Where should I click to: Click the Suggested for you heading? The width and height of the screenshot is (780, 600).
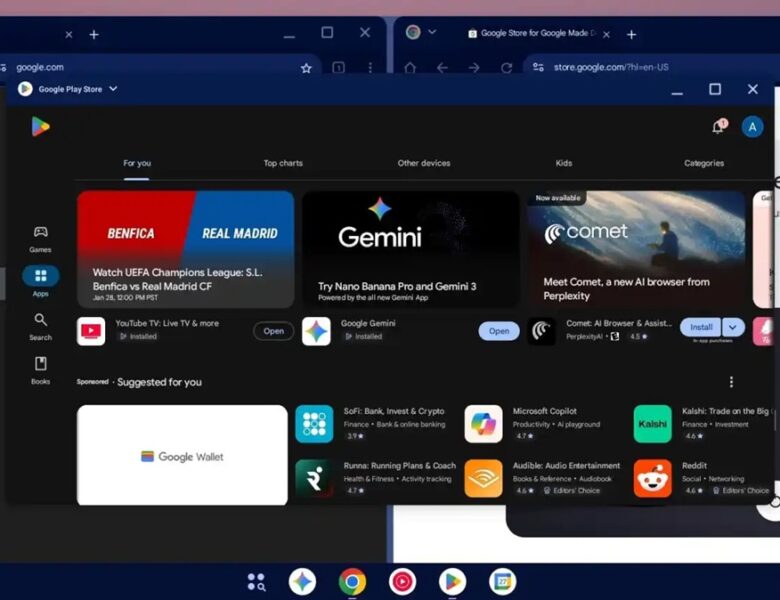click(x=159, y=382)
